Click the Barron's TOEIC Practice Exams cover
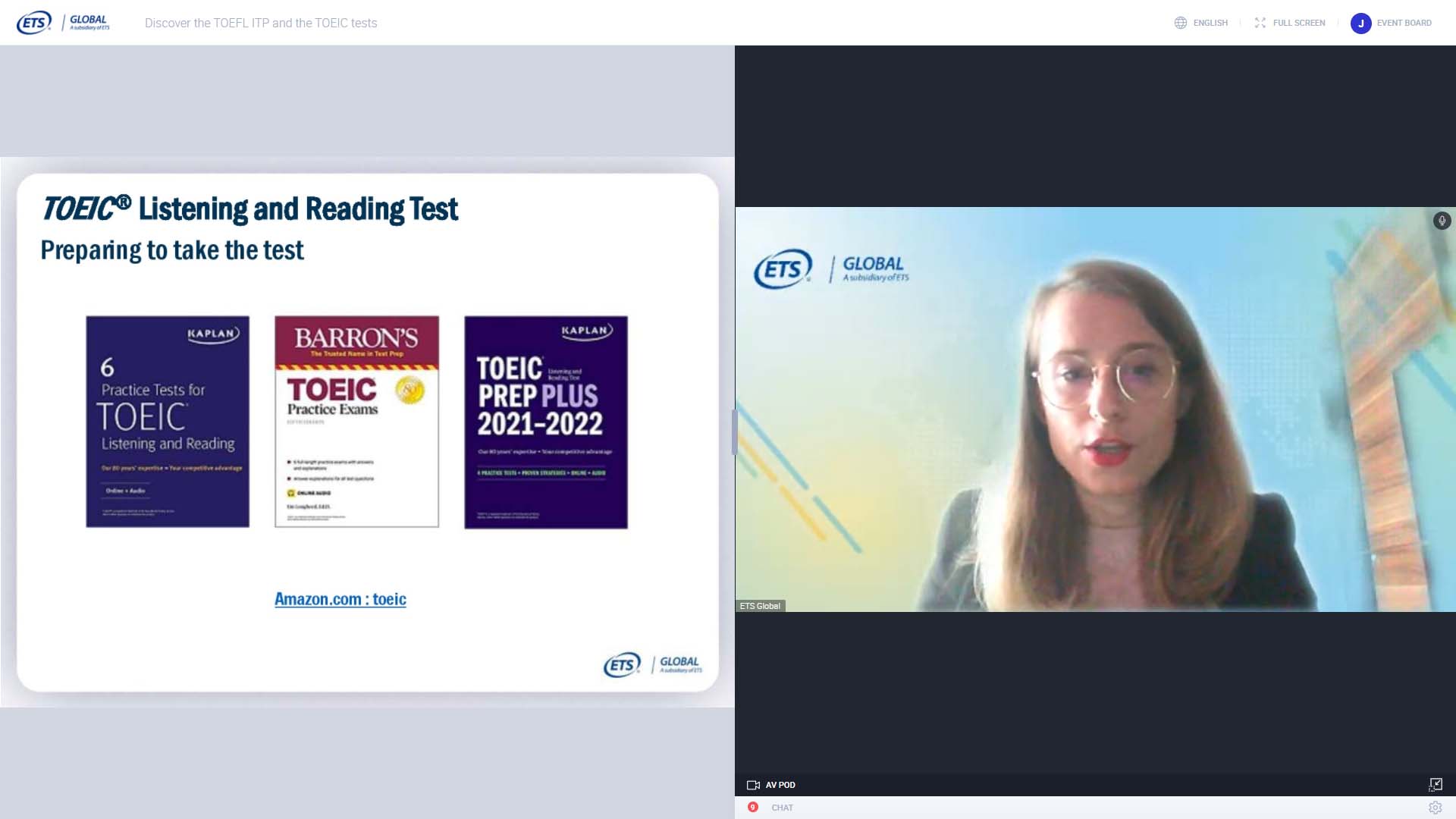Viewport: 1456px width, 819px height. click(x=356, y=422)
